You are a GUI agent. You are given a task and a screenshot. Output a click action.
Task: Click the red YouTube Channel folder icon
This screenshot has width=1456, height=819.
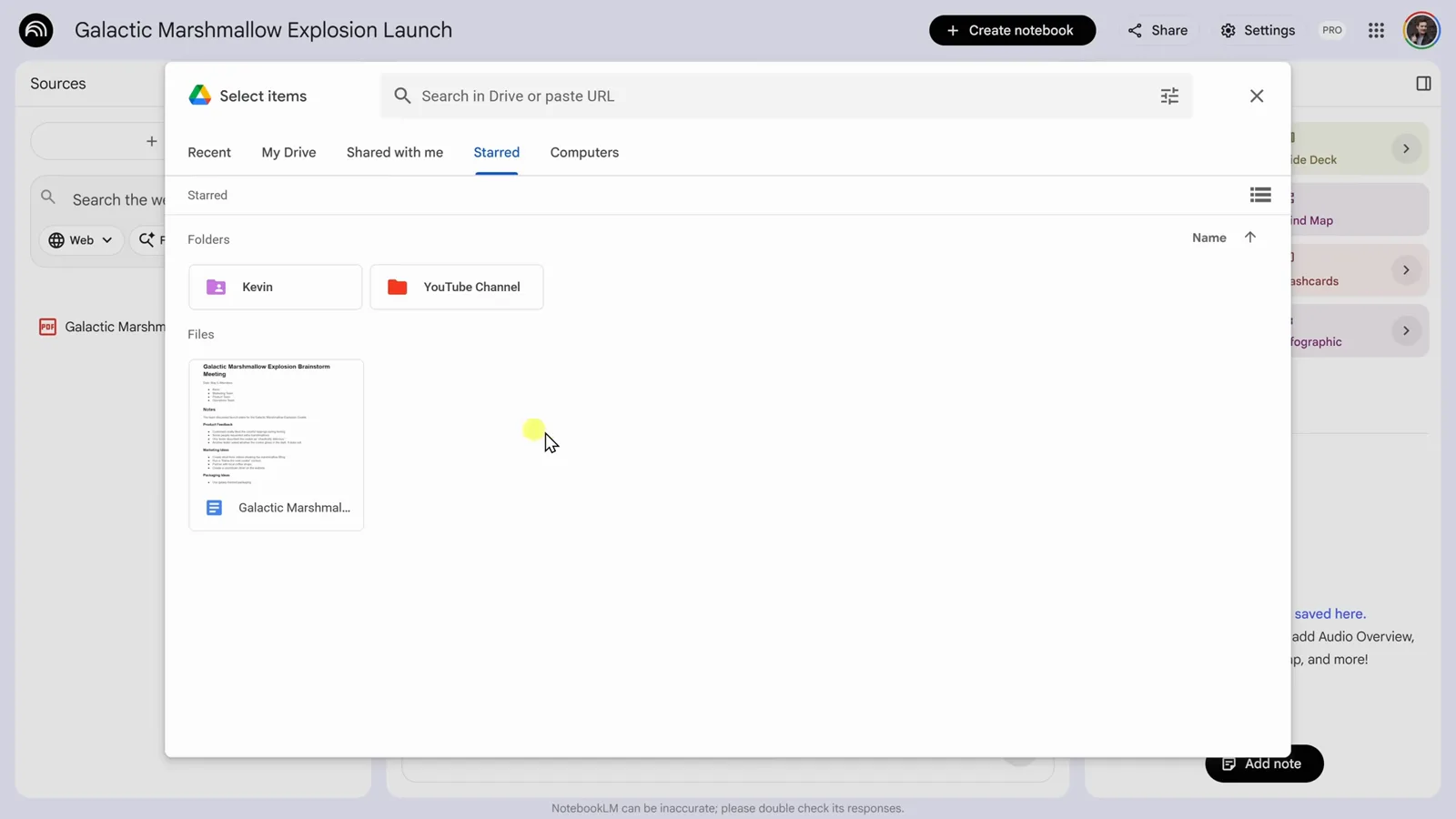tap(398, 287)
